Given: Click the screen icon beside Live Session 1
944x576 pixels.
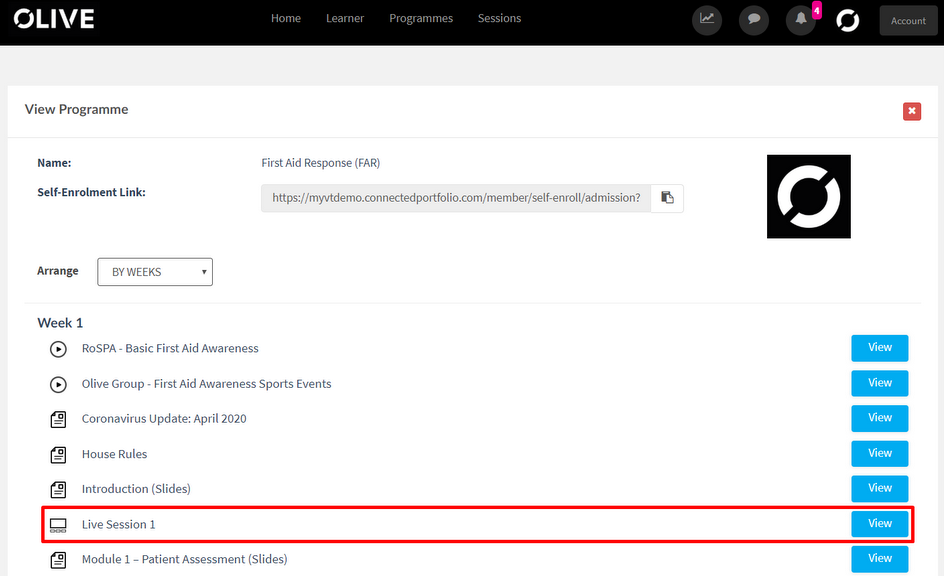Looking at the screenshot, I should click(x=58, y=525).
